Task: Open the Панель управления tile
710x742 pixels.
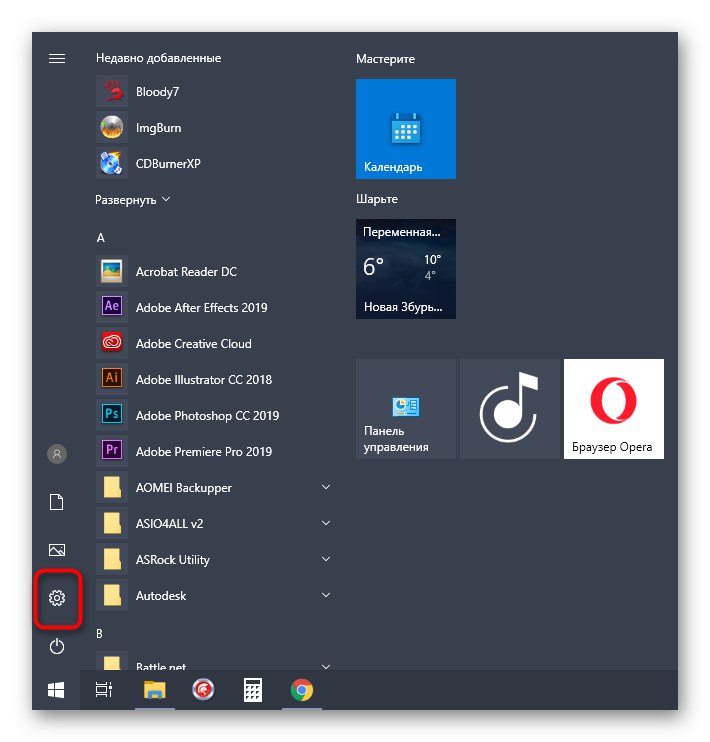Action: (x=406, y=409)
